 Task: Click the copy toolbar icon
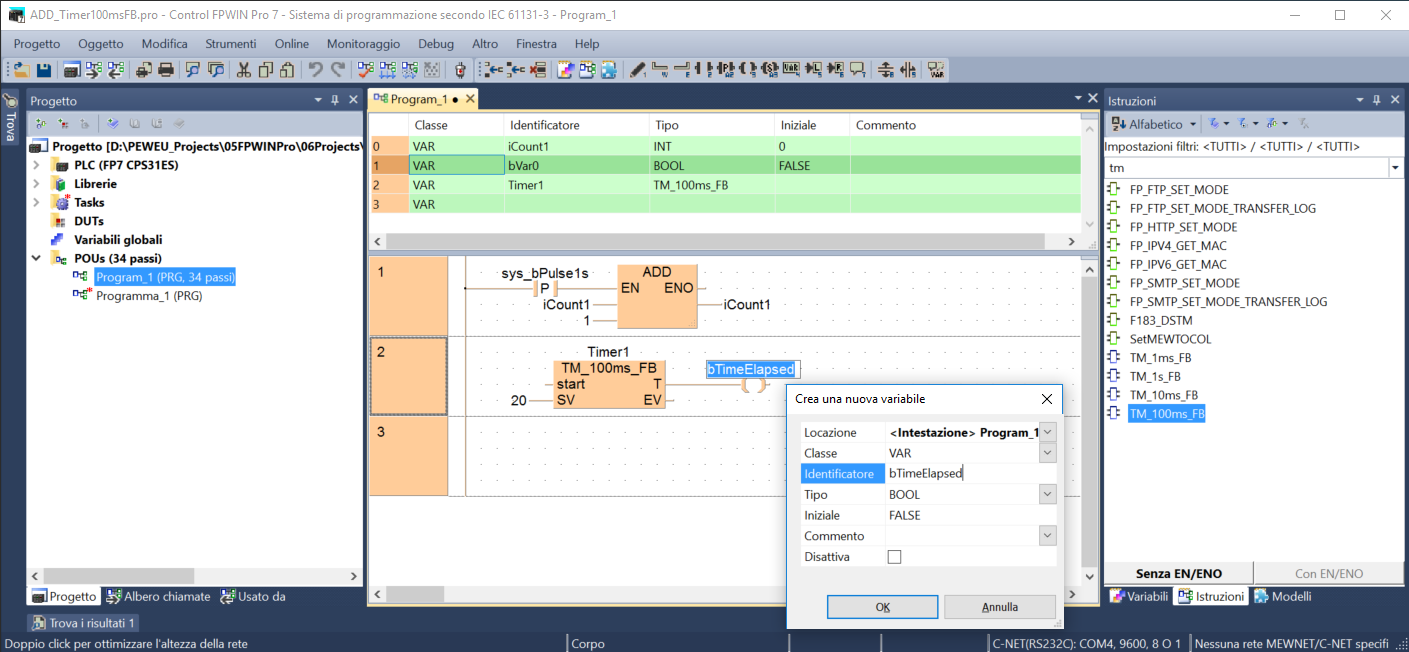[x=266, y=70]
